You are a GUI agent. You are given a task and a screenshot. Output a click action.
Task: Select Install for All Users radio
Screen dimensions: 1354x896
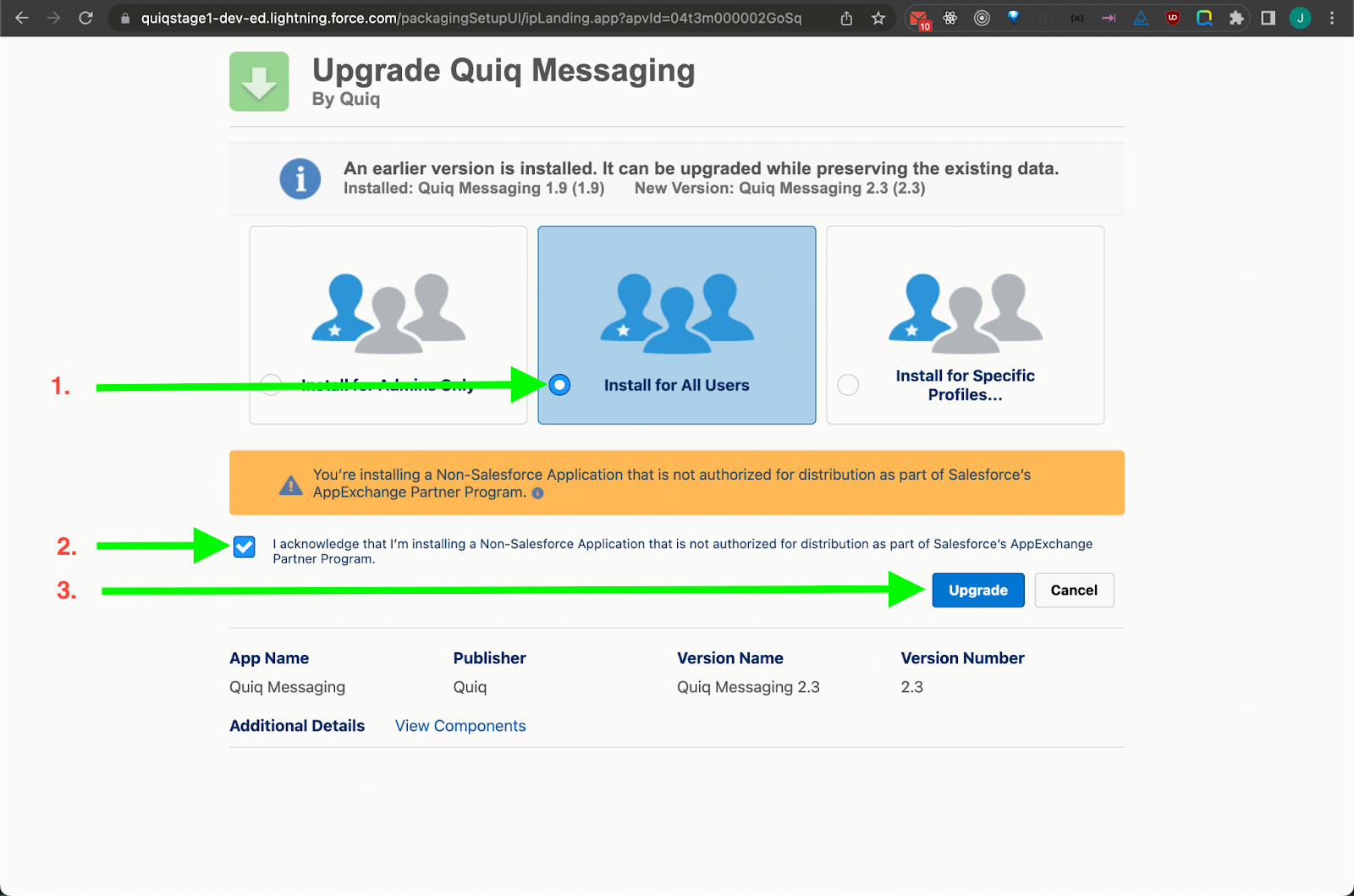[559, 385]
